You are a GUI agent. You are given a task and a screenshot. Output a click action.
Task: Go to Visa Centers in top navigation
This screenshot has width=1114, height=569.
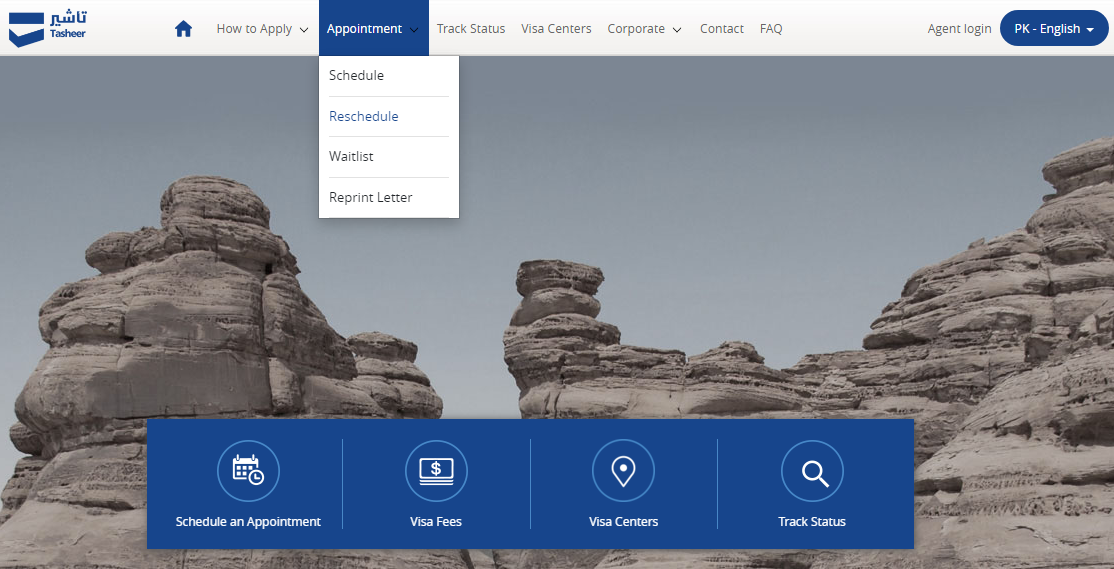556,29
